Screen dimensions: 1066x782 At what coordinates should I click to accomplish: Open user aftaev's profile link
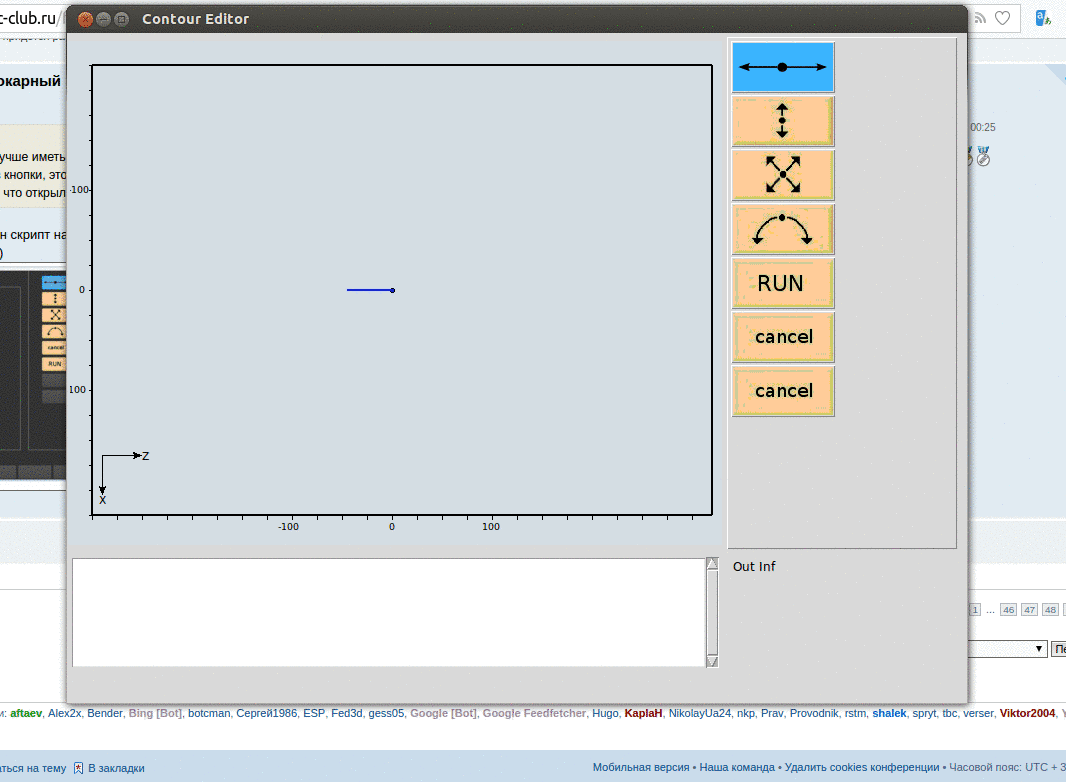26,713
